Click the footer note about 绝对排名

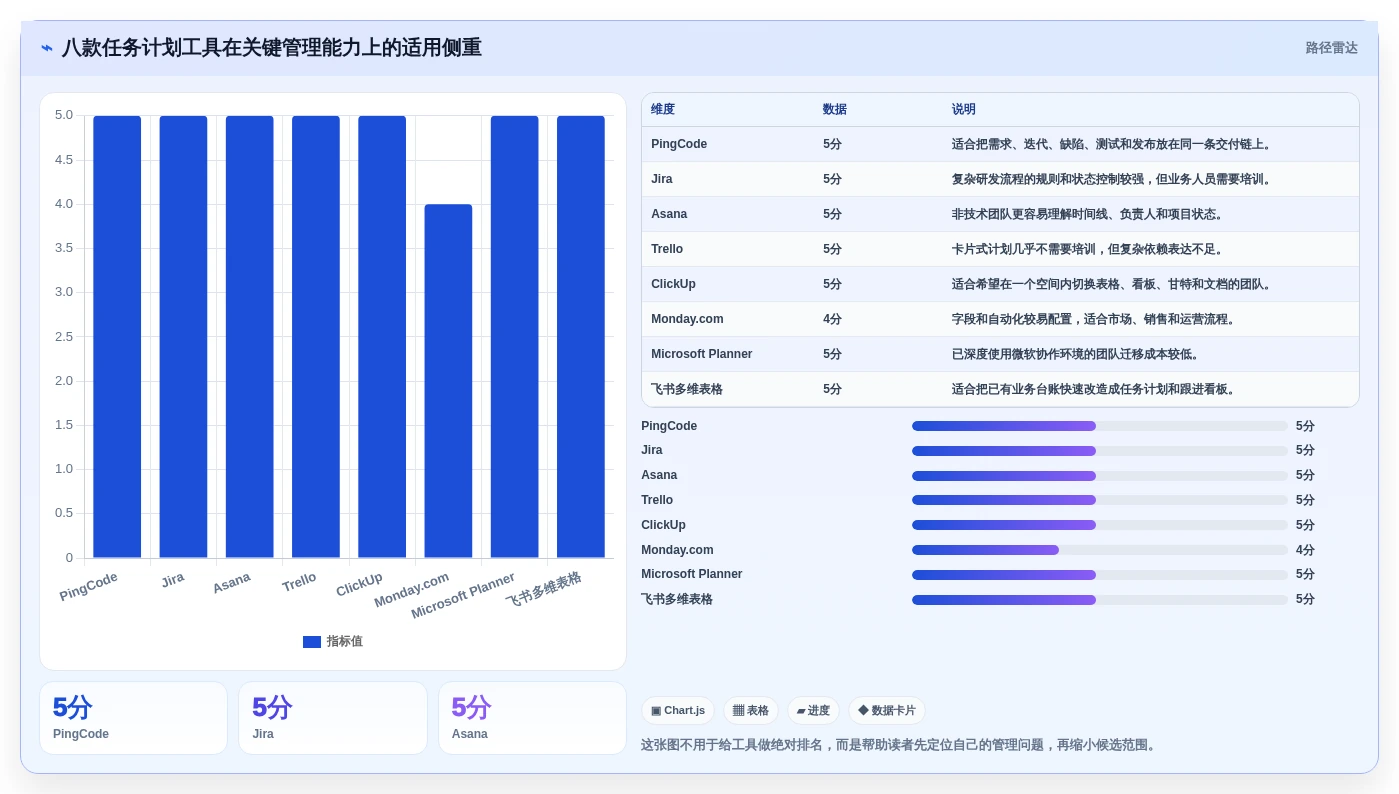tap(899, 745)
